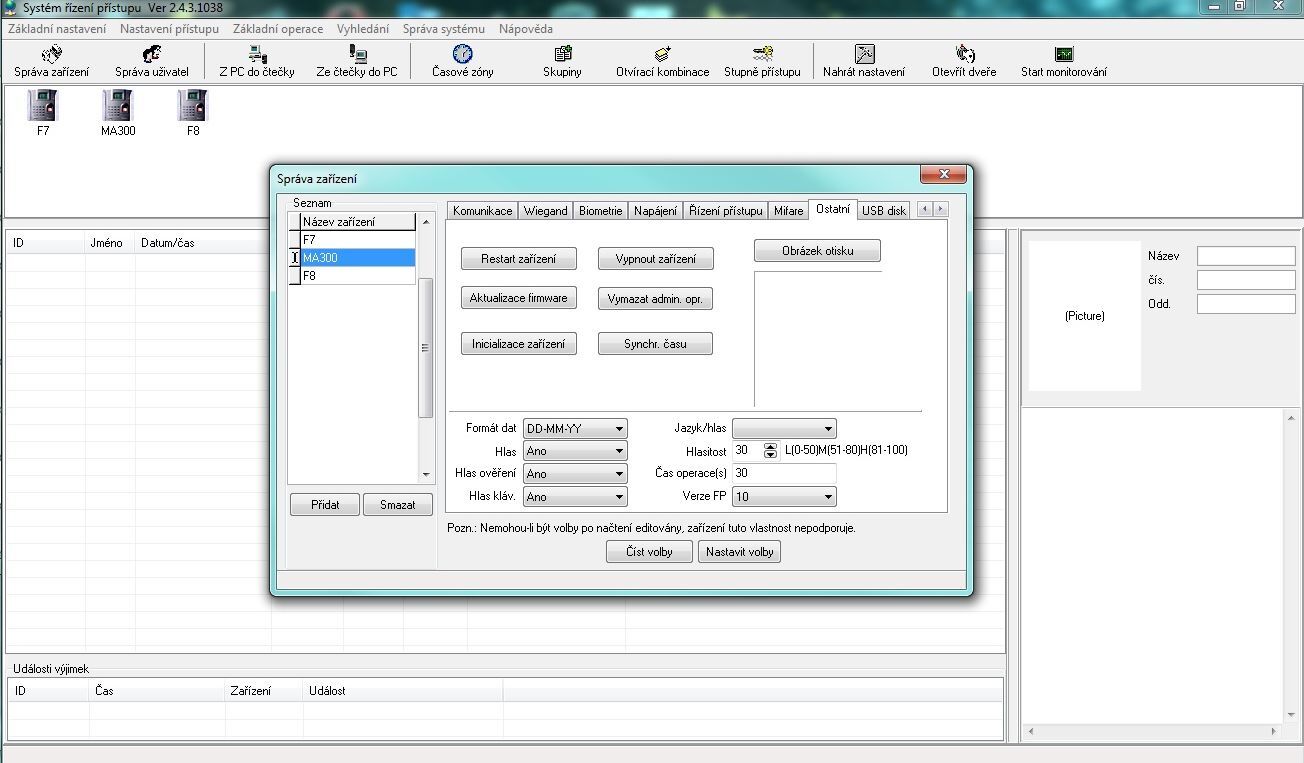
Task: Close the Správa zařízení dialog
Action: click(x=944, y=174)
